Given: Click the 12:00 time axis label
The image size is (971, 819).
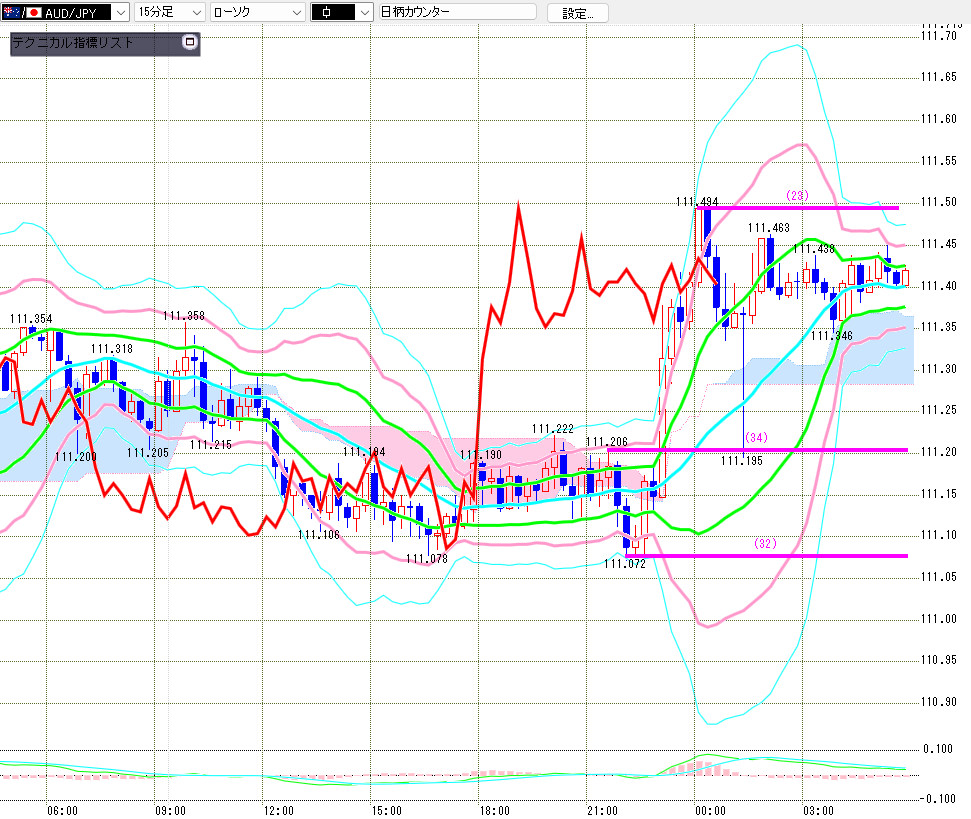Looking at the screenshot, I should click(x=279, y=810).
